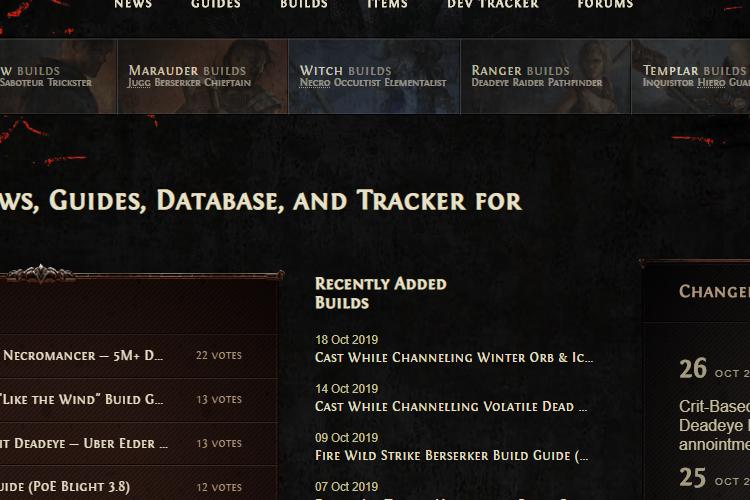Select the Raider ascendancy link
Viewport: 750px width, 500px height.
[x=528, y=83]
